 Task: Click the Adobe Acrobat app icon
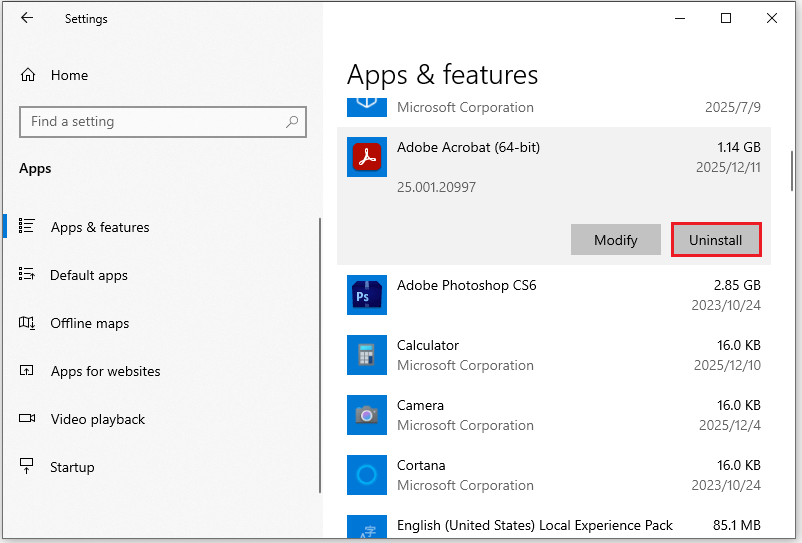coord(367,157)
